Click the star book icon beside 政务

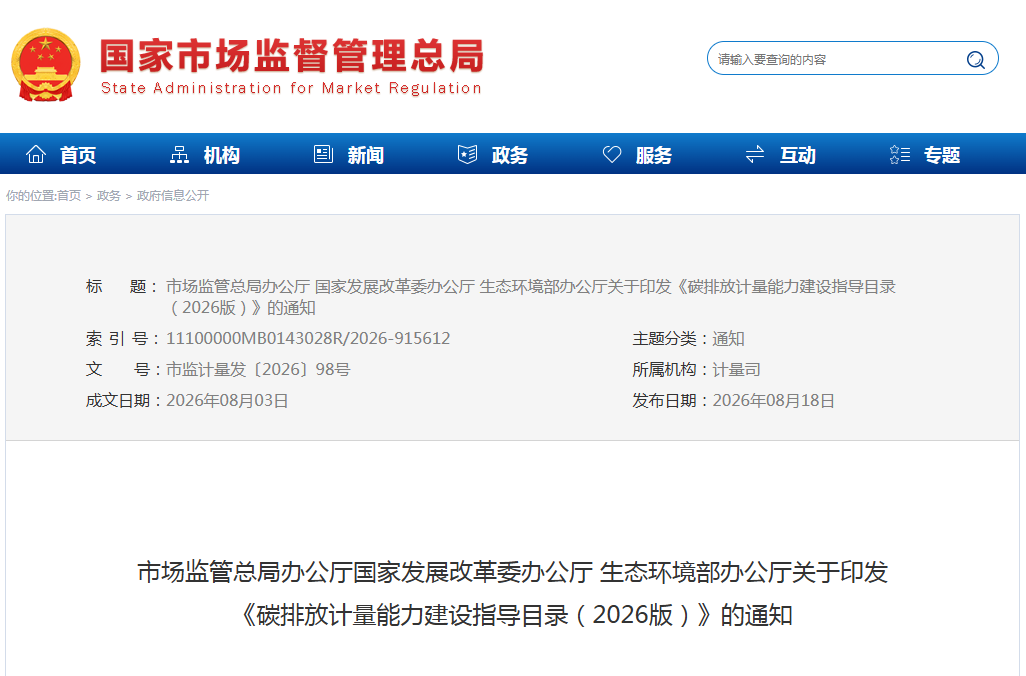[467, 154]
